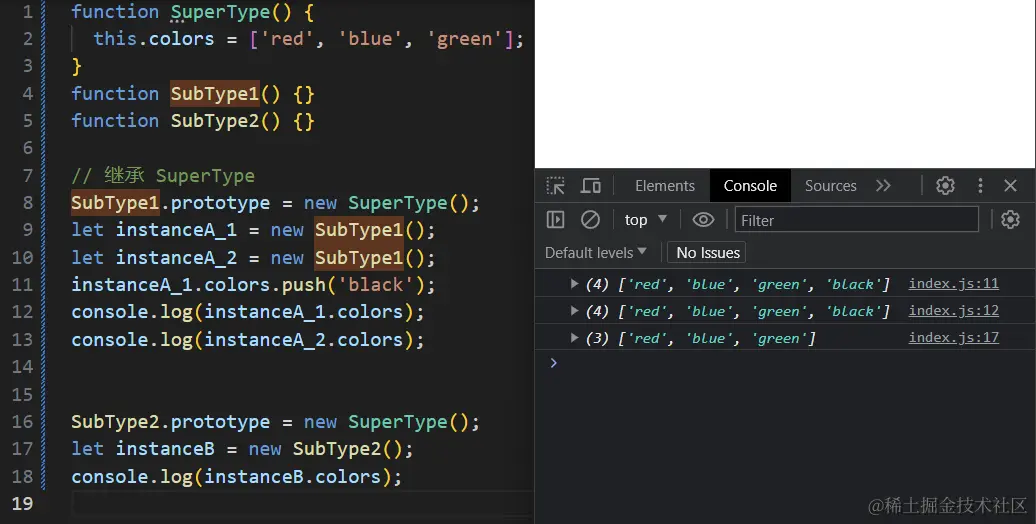Open the DevTools three-dot menu
The width and height of the screenshot is (1036, 524).
(980, 186)
